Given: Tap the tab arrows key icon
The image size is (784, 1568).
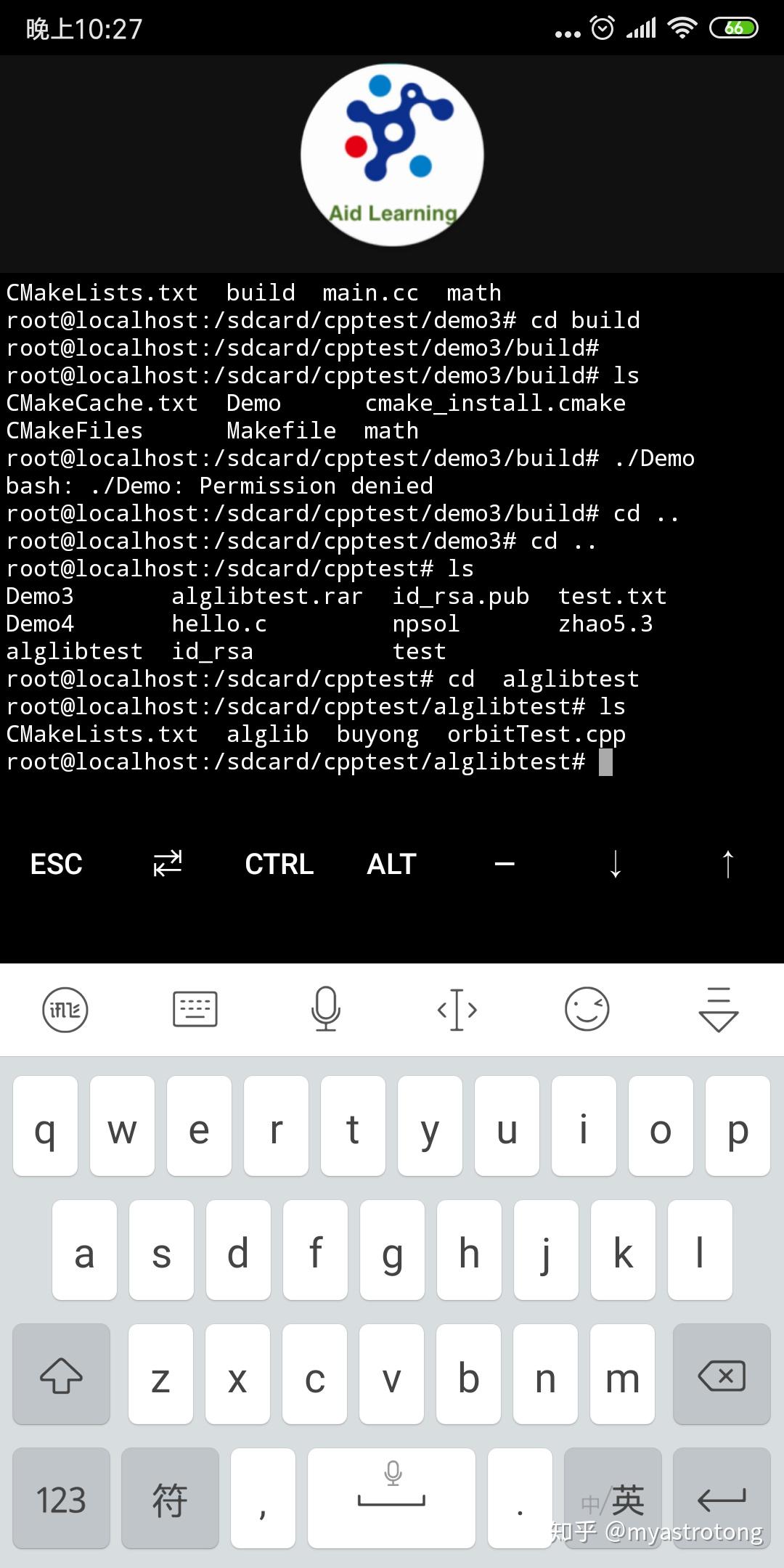Looking at the screenshot, I should [168, 864].
